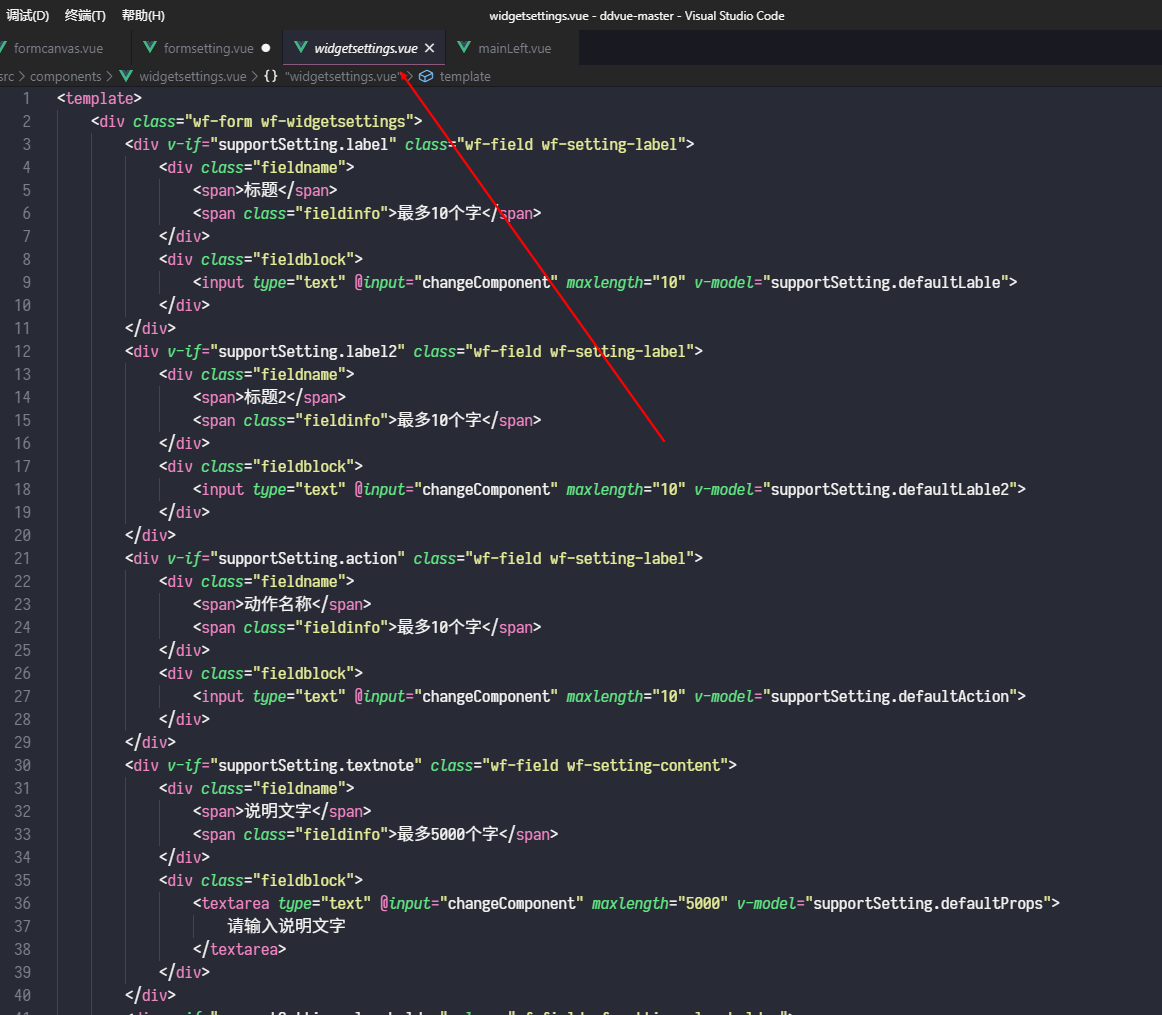Click span text 说明文字 on line 32
The height and width of the screenshot is (1015, 1162).
pos(278,811)
